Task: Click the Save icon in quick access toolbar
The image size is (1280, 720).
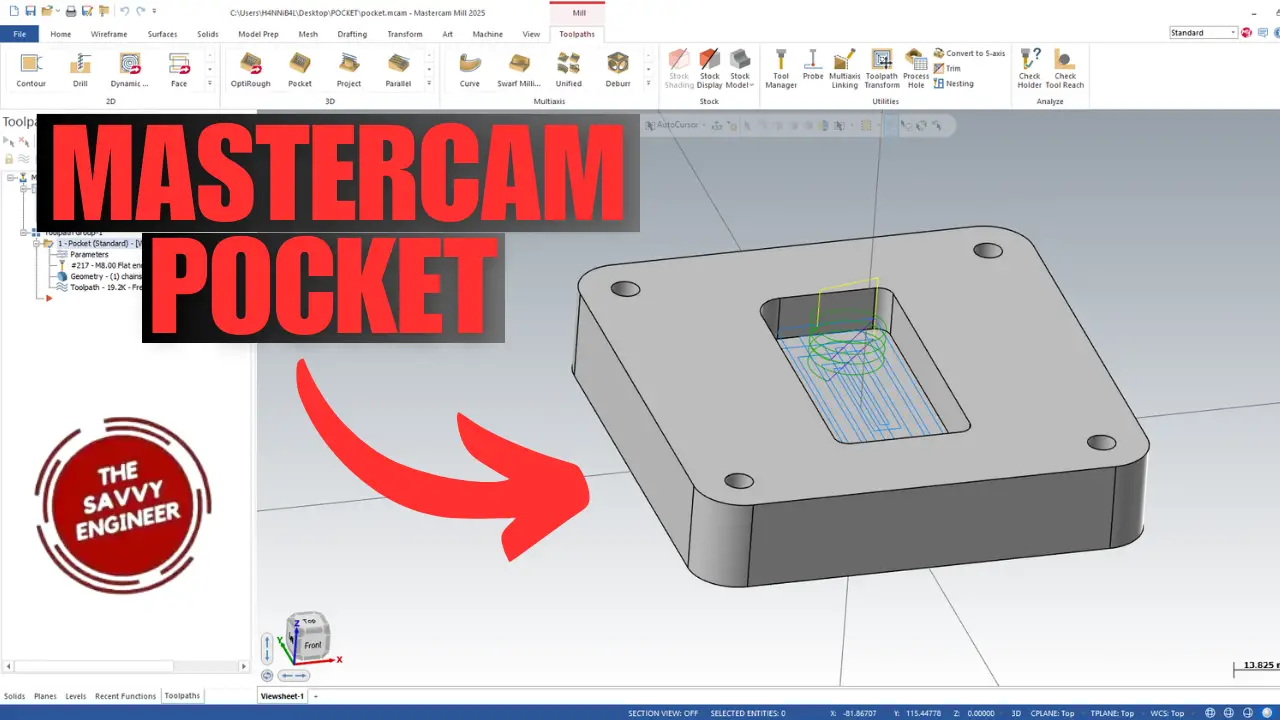Action: (x=30, y=11)
